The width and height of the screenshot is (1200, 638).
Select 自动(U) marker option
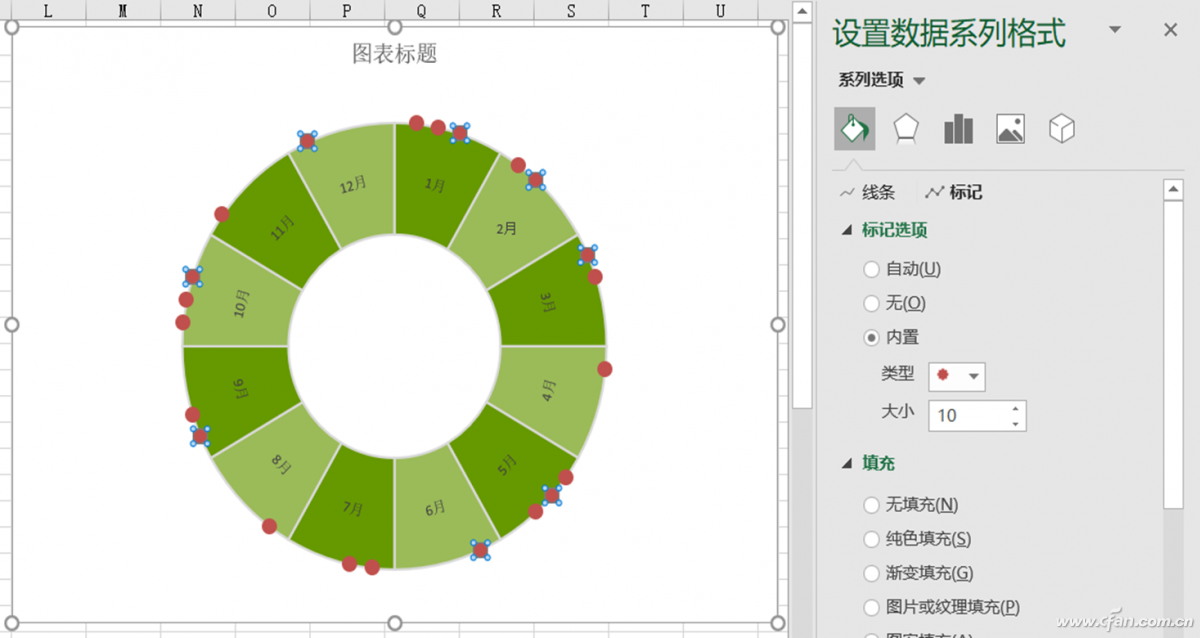[x=902, y=269]
